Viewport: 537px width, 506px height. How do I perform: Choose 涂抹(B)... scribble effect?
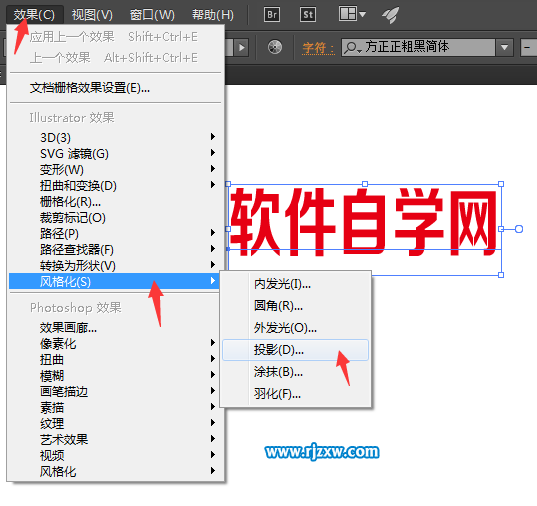click(296, 372)
